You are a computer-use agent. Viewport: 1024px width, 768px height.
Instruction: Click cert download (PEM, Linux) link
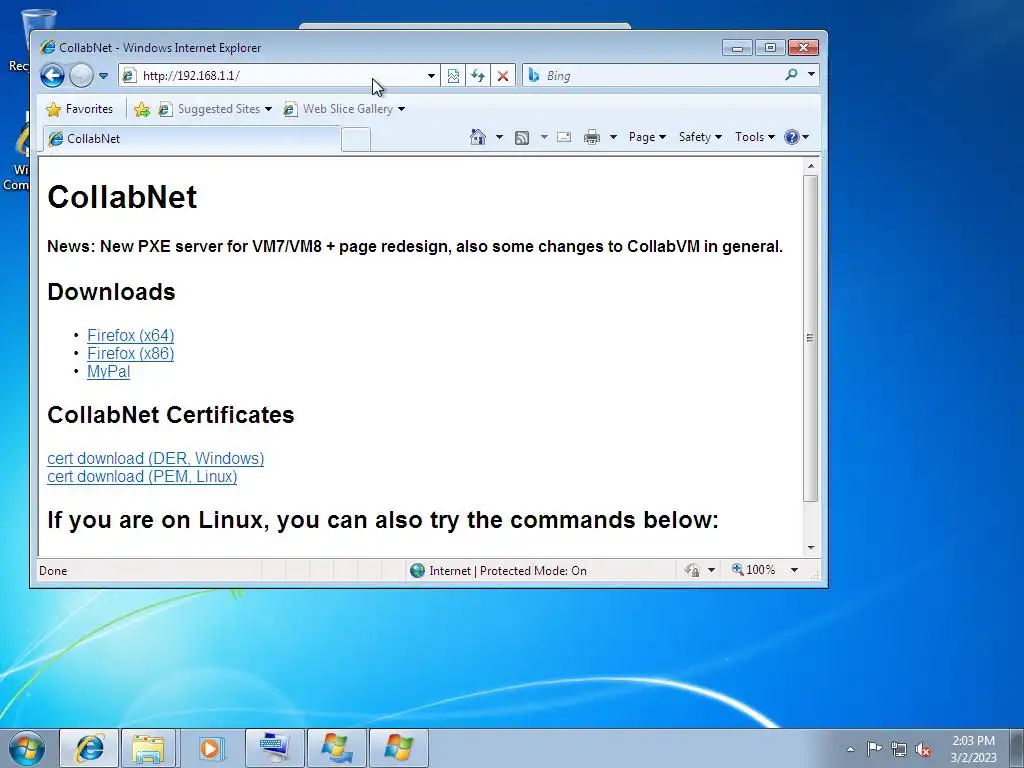pos(142,477)
